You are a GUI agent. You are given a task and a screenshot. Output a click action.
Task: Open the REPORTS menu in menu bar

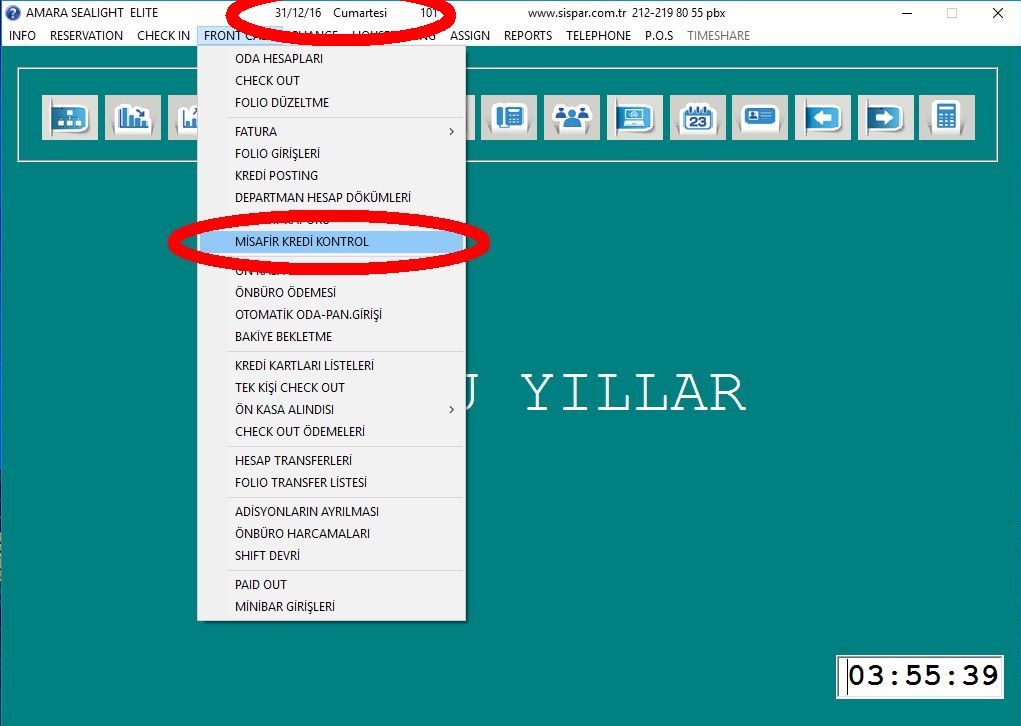point(528,35)
